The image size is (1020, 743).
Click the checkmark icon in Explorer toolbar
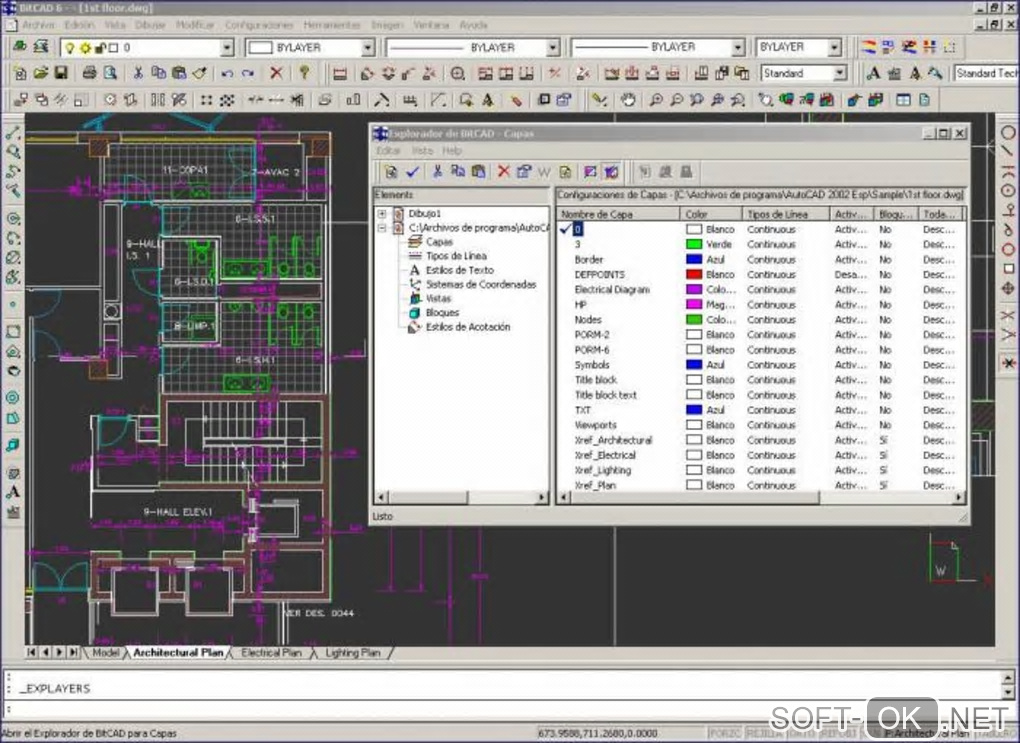click(412, 172)
